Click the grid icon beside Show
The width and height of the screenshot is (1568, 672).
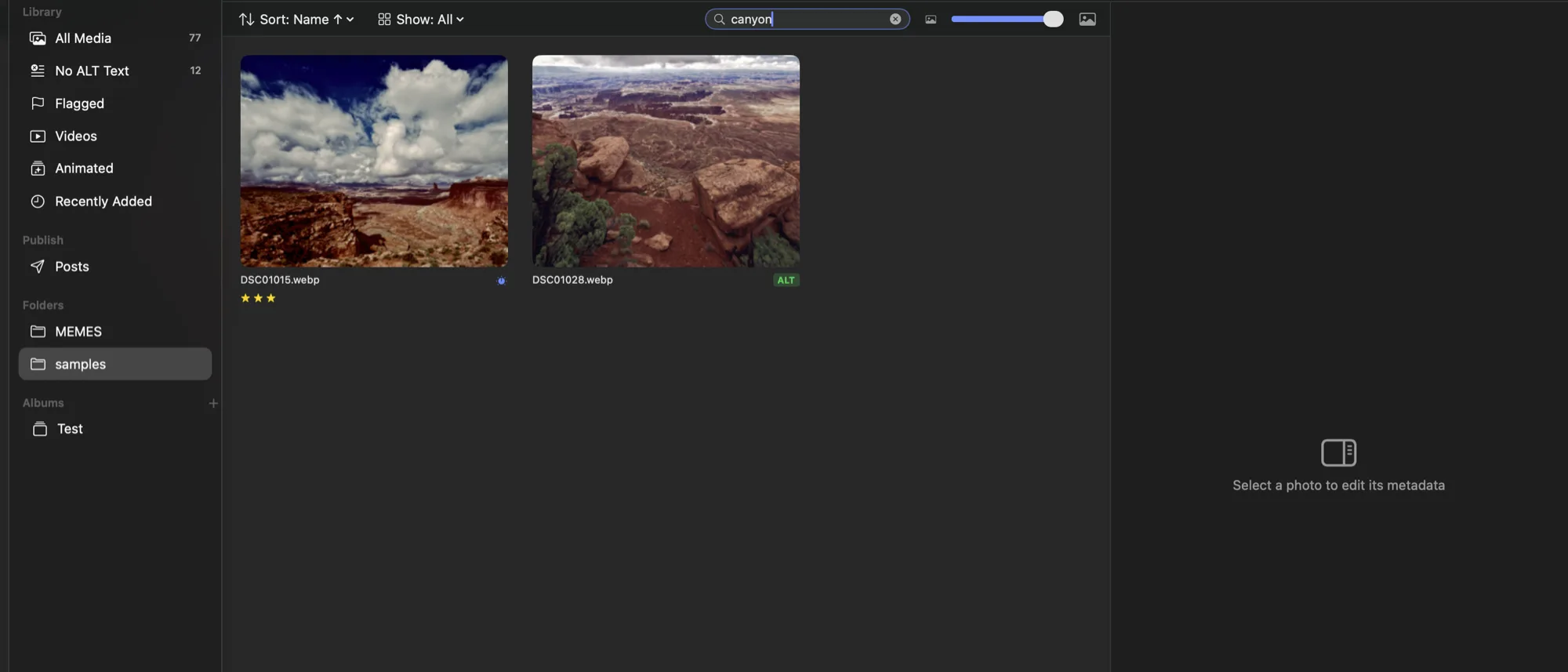coord(384,19)
